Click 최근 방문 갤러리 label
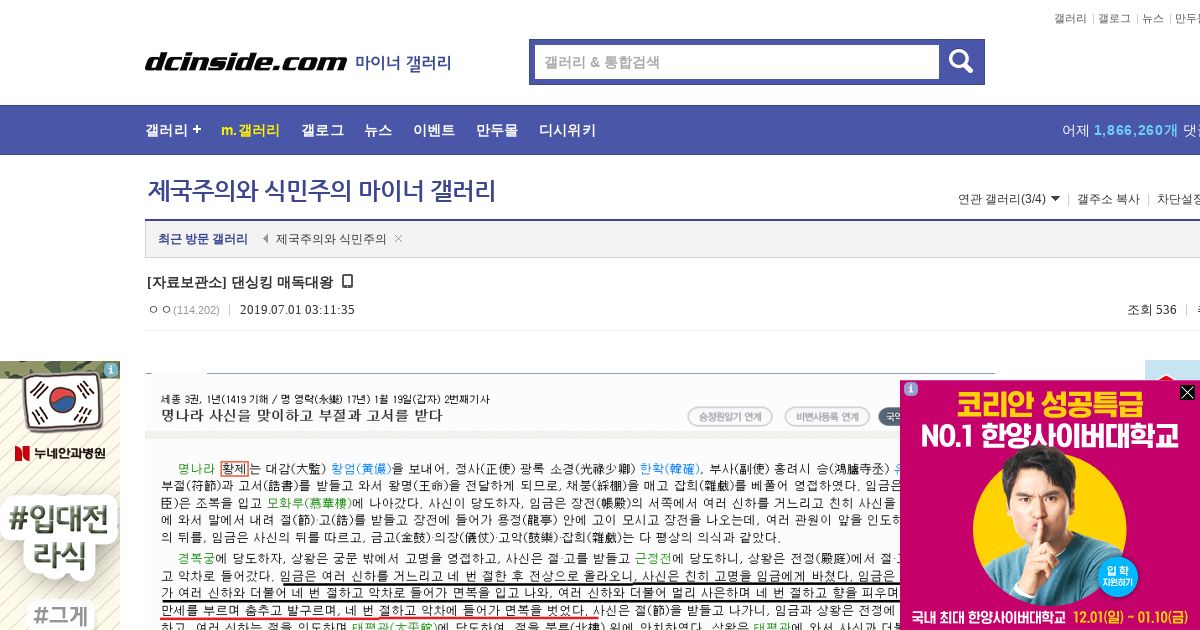The width and height of the screenshot is (1200, 630). point(203,239)
